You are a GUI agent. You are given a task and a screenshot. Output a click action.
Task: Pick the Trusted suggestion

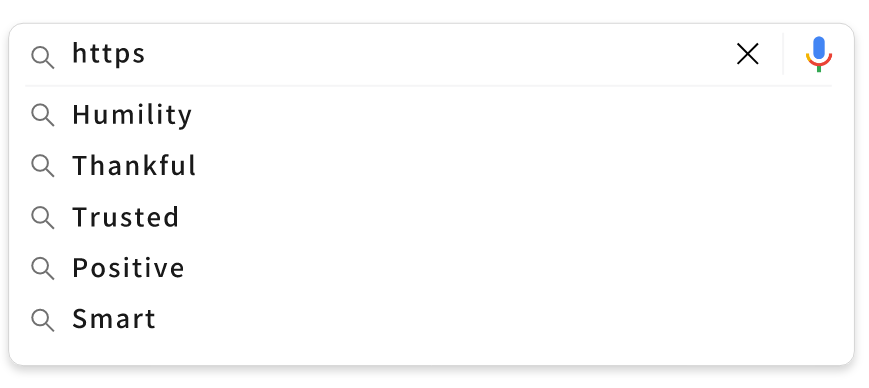coord(126,217)
